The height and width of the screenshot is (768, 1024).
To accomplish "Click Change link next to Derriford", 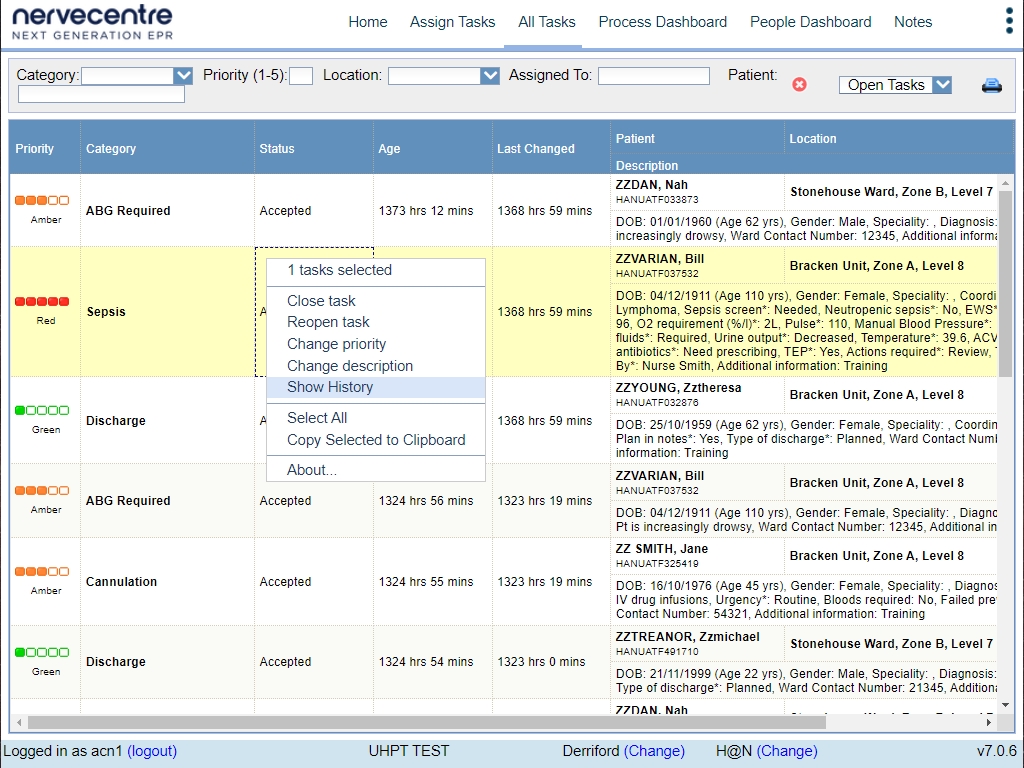I will [654, 751].
